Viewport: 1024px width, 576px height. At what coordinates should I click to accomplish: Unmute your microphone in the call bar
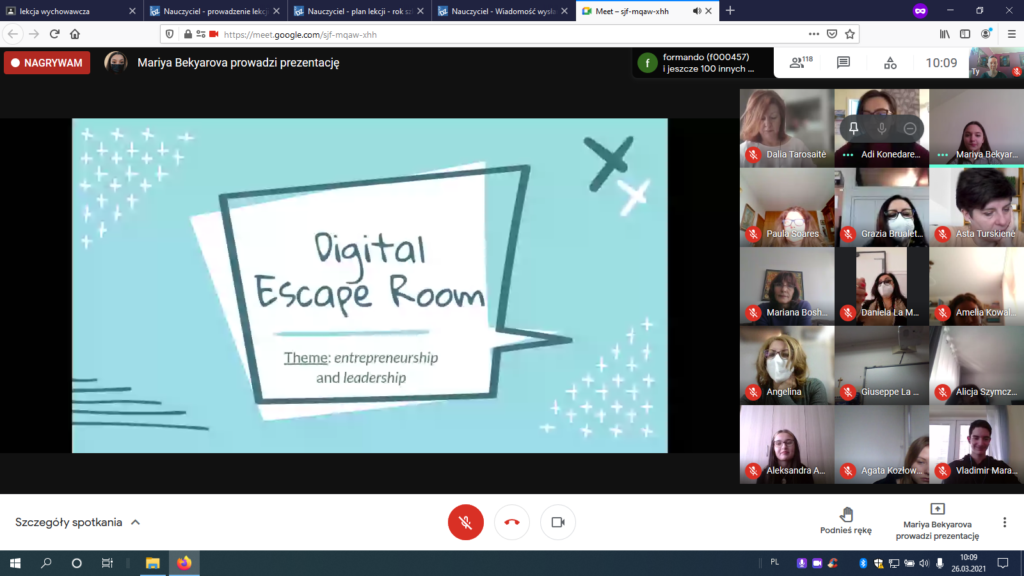click(465, 522)
